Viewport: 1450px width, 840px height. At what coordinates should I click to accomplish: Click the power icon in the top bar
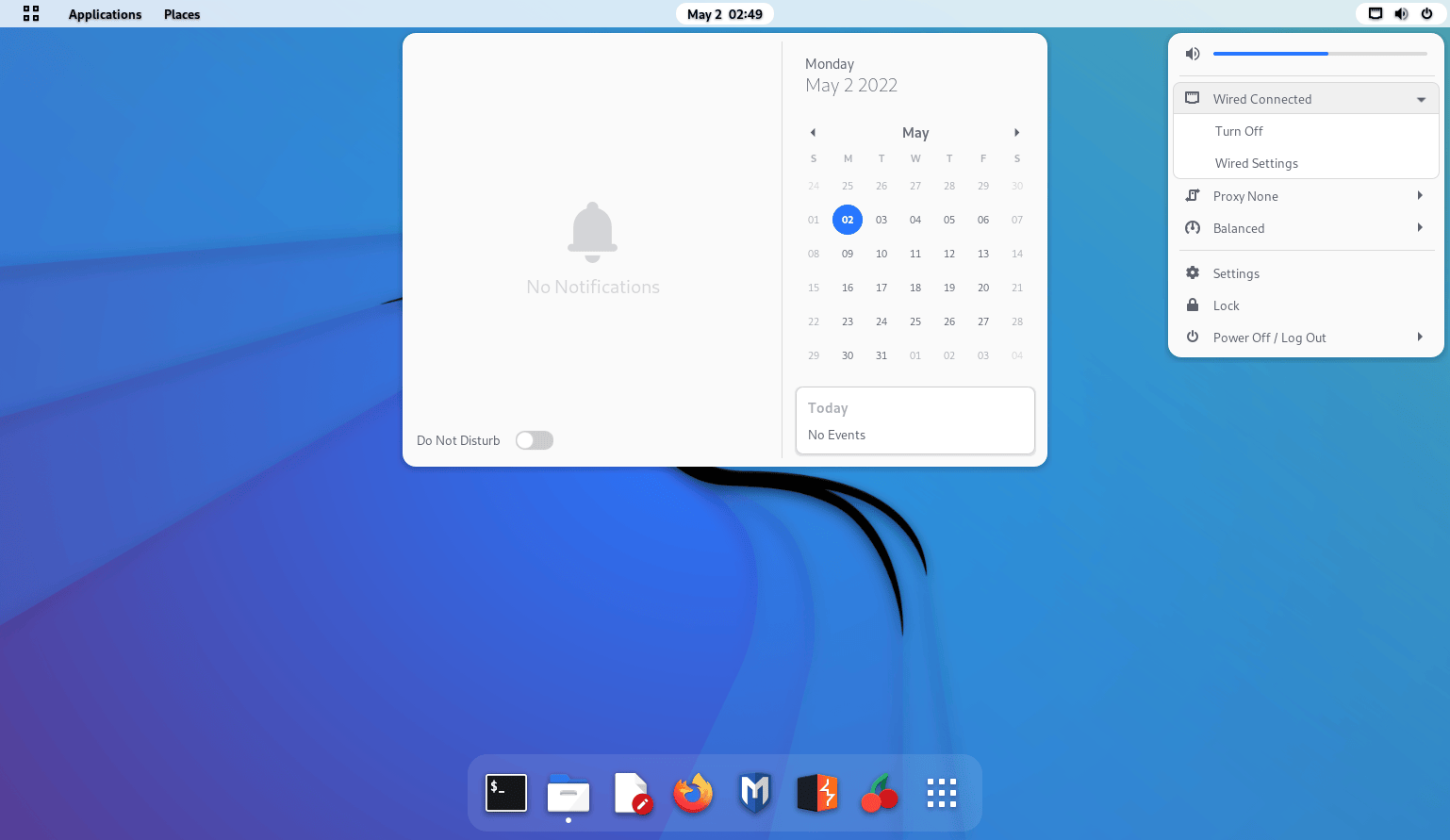coord(1428,13)
